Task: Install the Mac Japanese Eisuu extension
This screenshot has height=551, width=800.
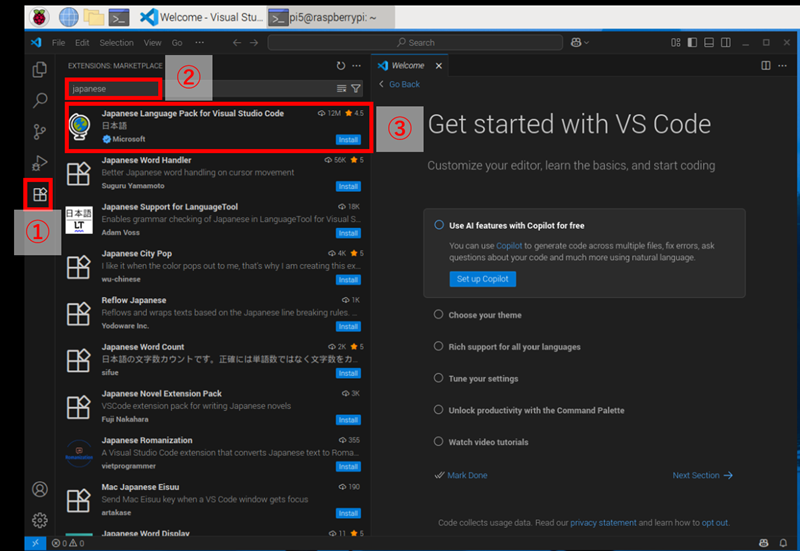Action: click(348, 513)
